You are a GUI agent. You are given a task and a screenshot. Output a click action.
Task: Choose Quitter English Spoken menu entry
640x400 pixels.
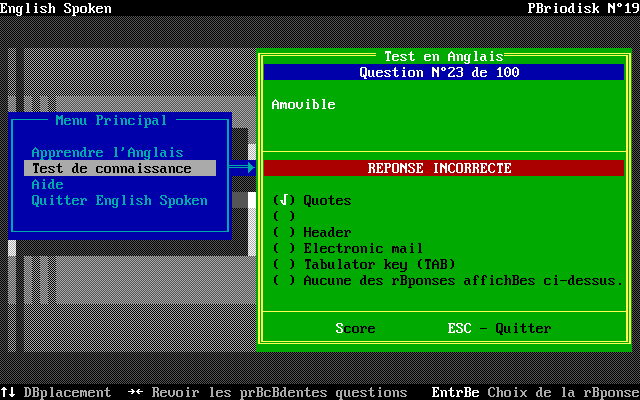click(x=120, y=200)
